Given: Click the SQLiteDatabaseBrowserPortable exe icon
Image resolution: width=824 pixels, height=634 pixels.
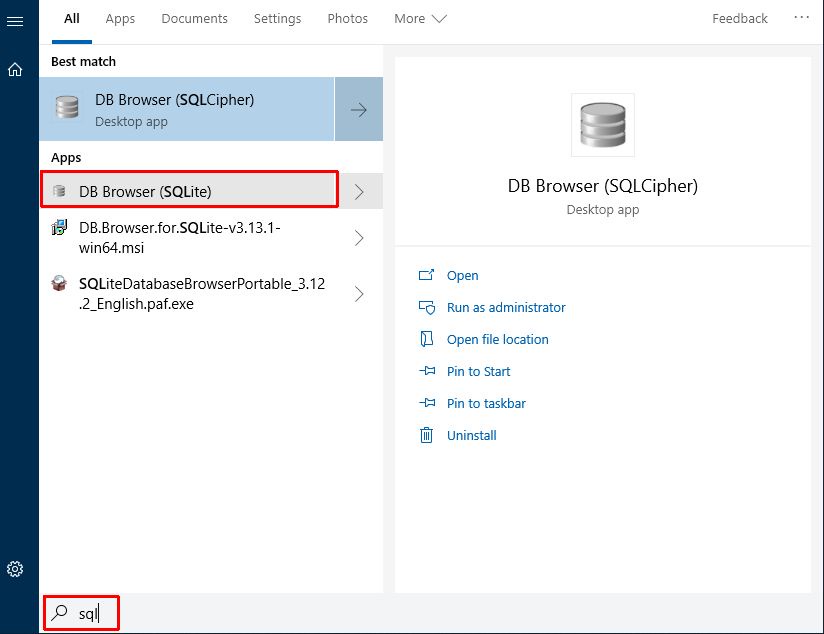Looking at the screenshot, I should [59, 283].
